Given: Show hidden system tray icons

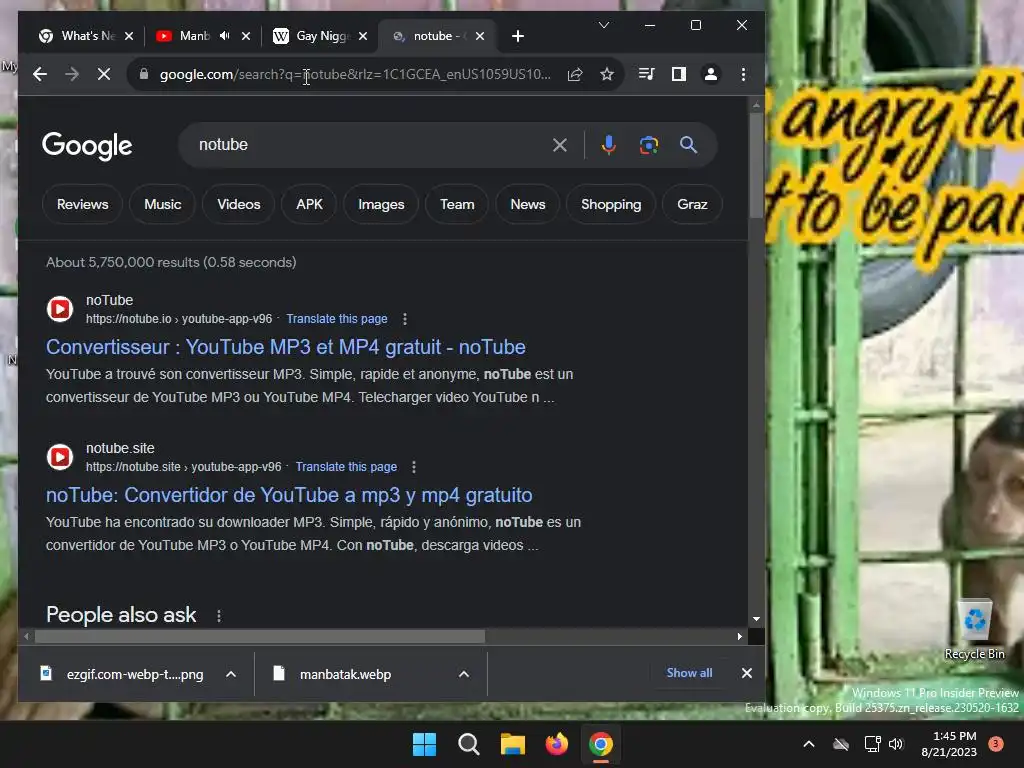Looking at the screenshot, I should tap(808, 744).
